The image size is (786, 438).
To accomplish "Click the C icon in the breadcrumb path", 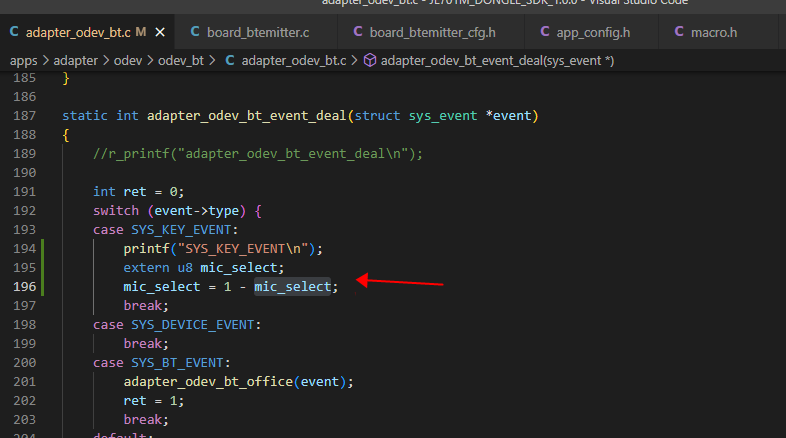I will 230,60.
